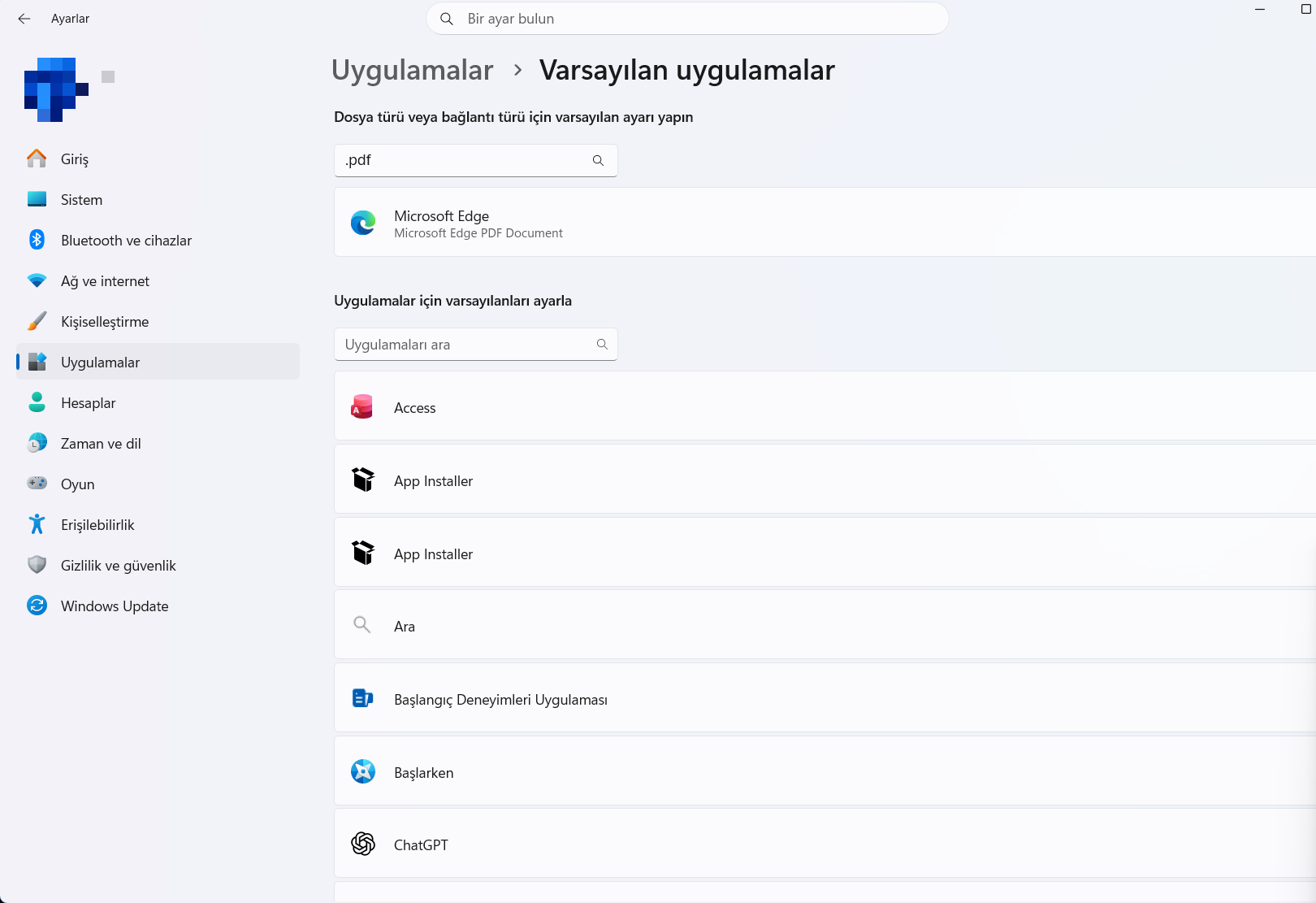Click the Başlarken app icon
The height and width of the screenshot is (903, 1316).
pyautogui.click(x=363, y=771)
